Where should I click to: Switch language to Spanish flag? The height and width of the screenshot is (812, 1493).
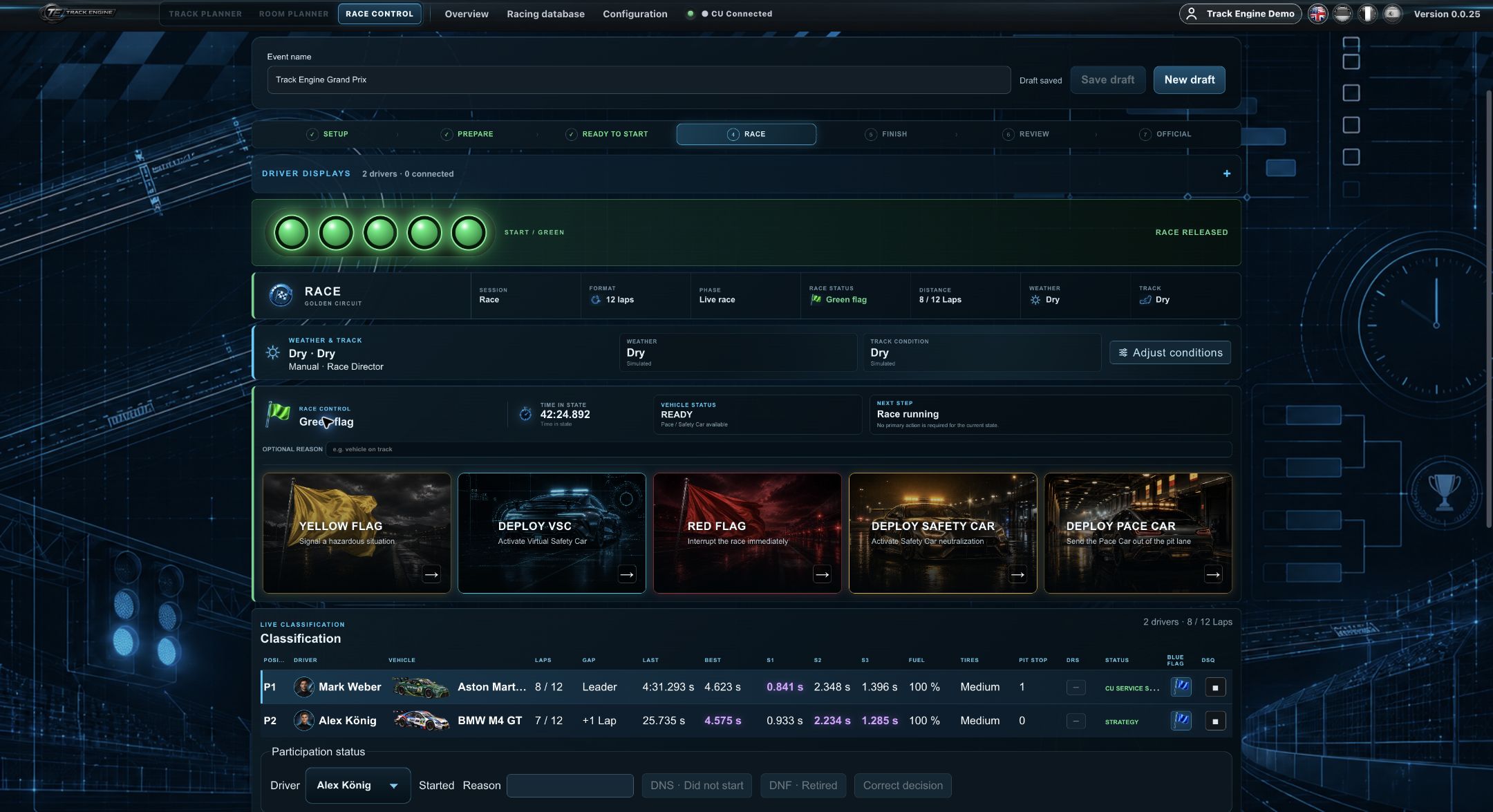pos(1392,14)
